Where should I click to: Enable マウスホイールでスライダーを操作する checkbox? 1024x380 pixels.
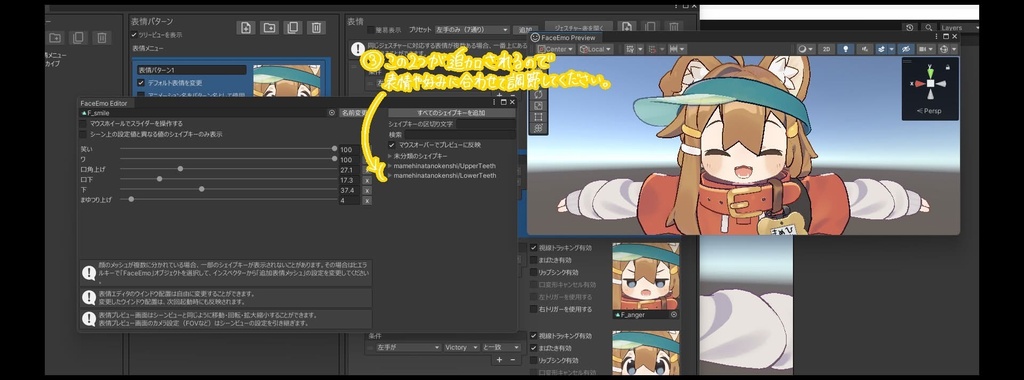83,123
